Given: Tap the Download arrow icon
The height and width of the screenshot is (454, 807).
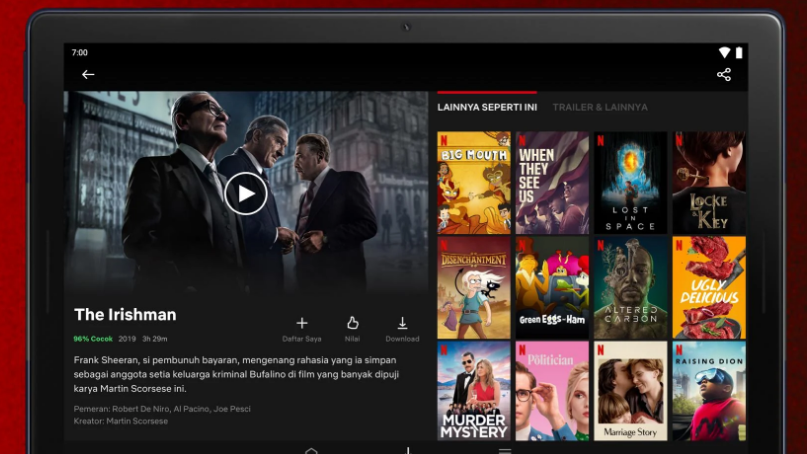Looking at the screenshot, I should point(402,323).
